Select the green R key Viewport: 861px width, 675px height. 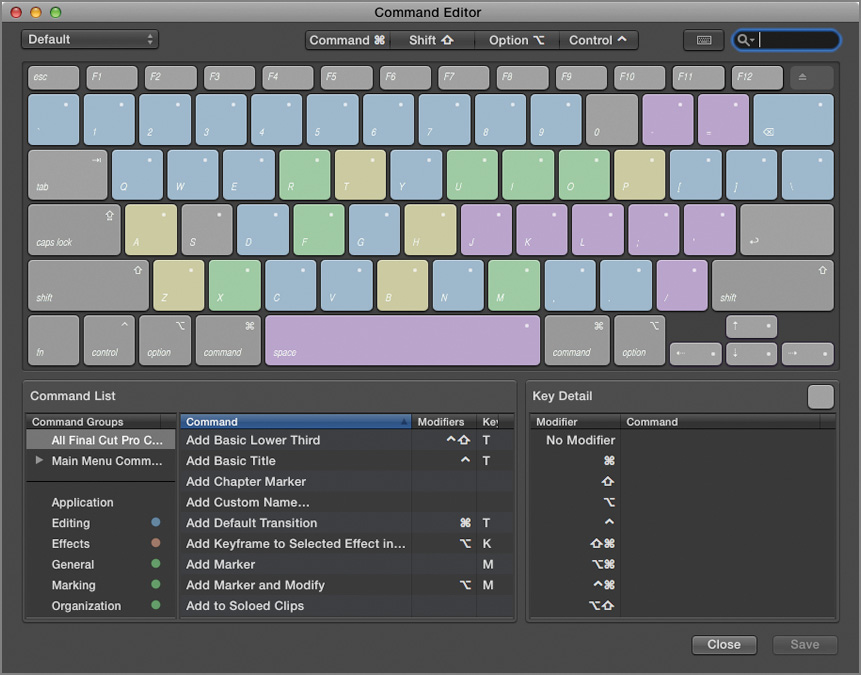click(305, 175)
